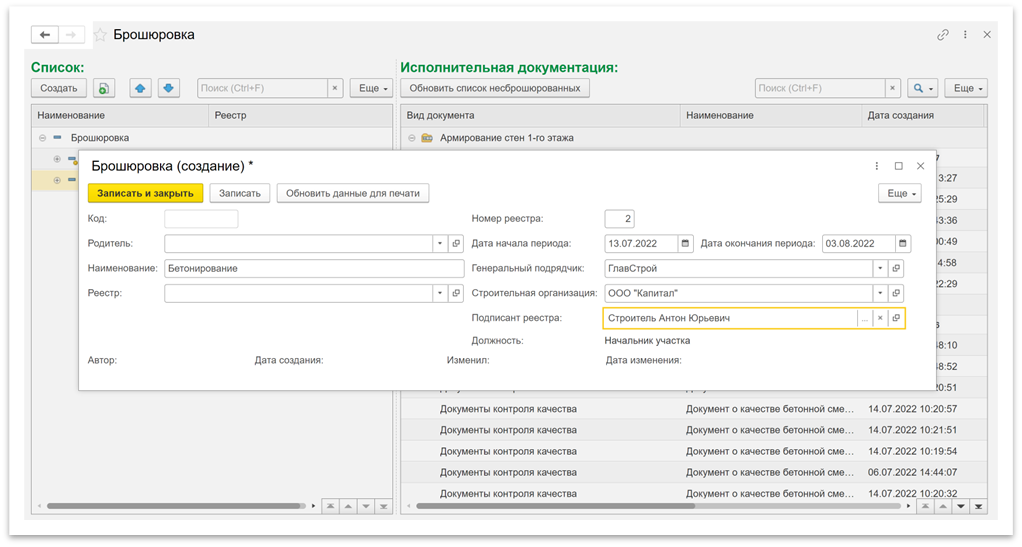
Task: Move item up with blue arrow
Action: 140,88
